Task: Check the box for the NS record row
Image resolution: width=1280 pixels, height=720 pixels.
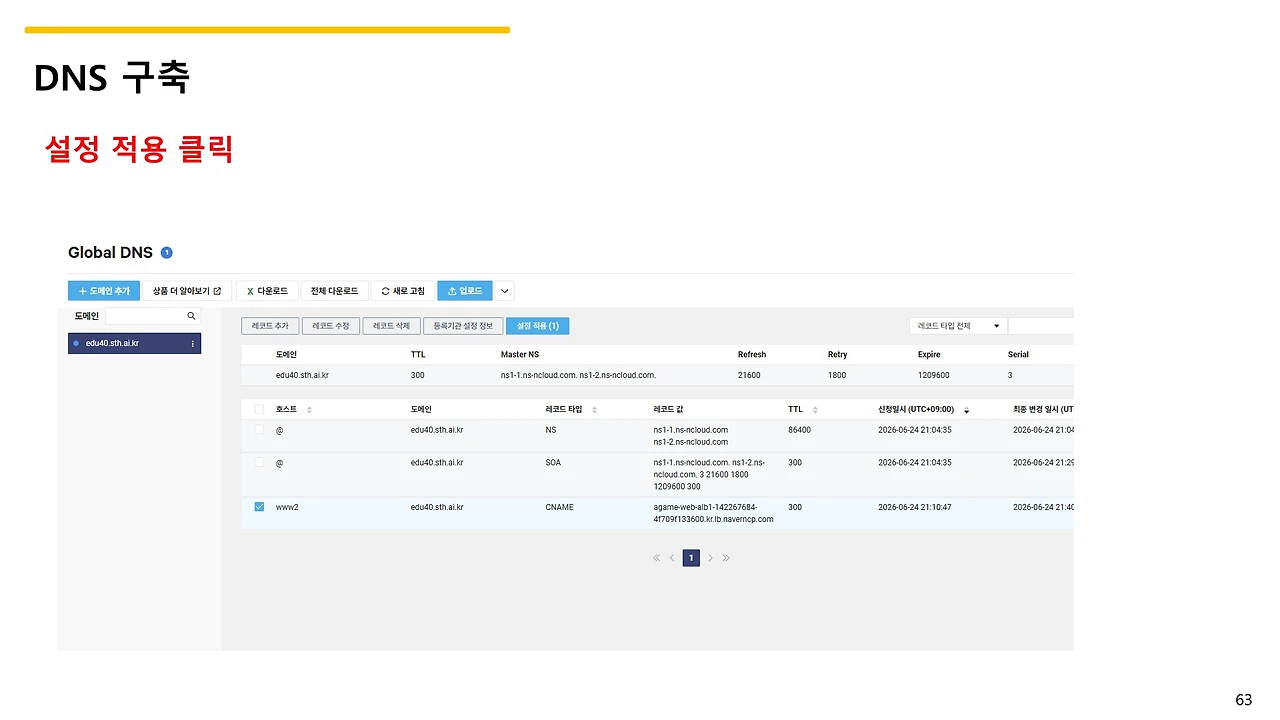Action: point(259,430)
